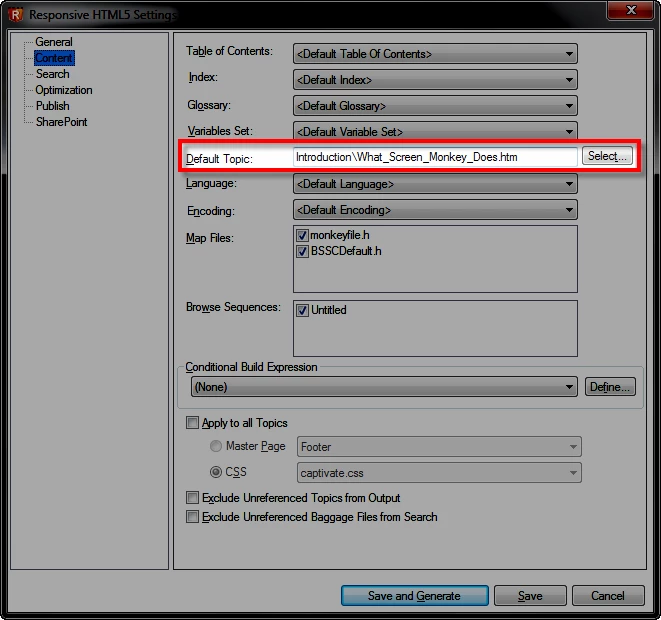661x620 pixels.
Task: Close the Responsive HTML5 Settings dialog
Action: tap(630, 10)
